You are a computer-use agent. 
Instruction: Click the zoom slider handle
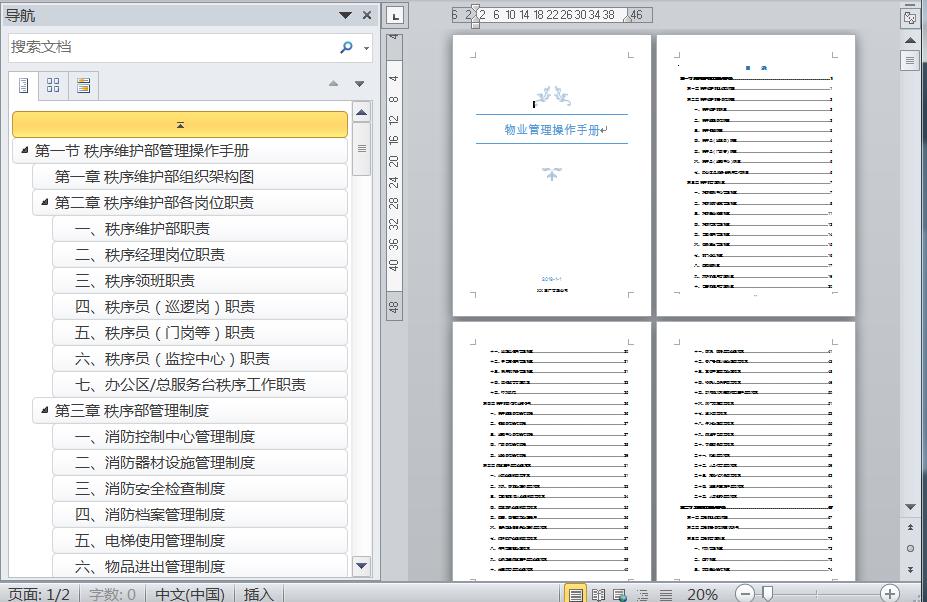point(767,594)
